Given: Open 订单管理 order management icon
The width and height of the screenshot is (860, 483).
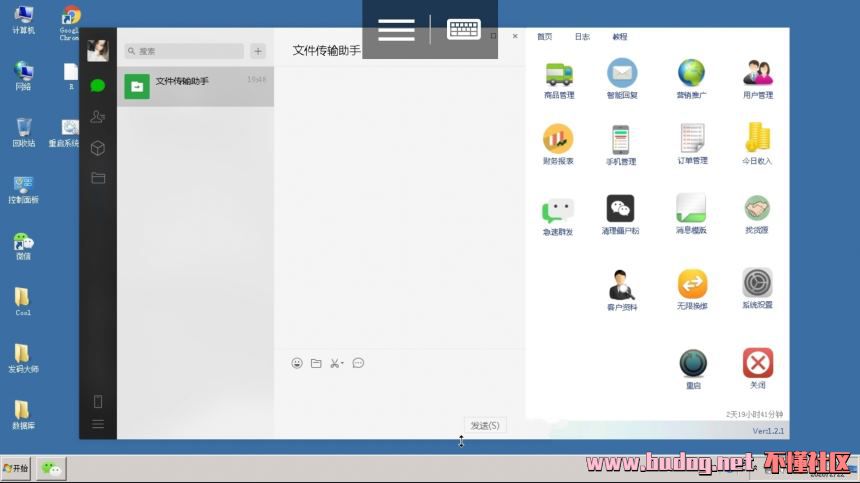Looking at the screenshot, I should pos(692,138).
